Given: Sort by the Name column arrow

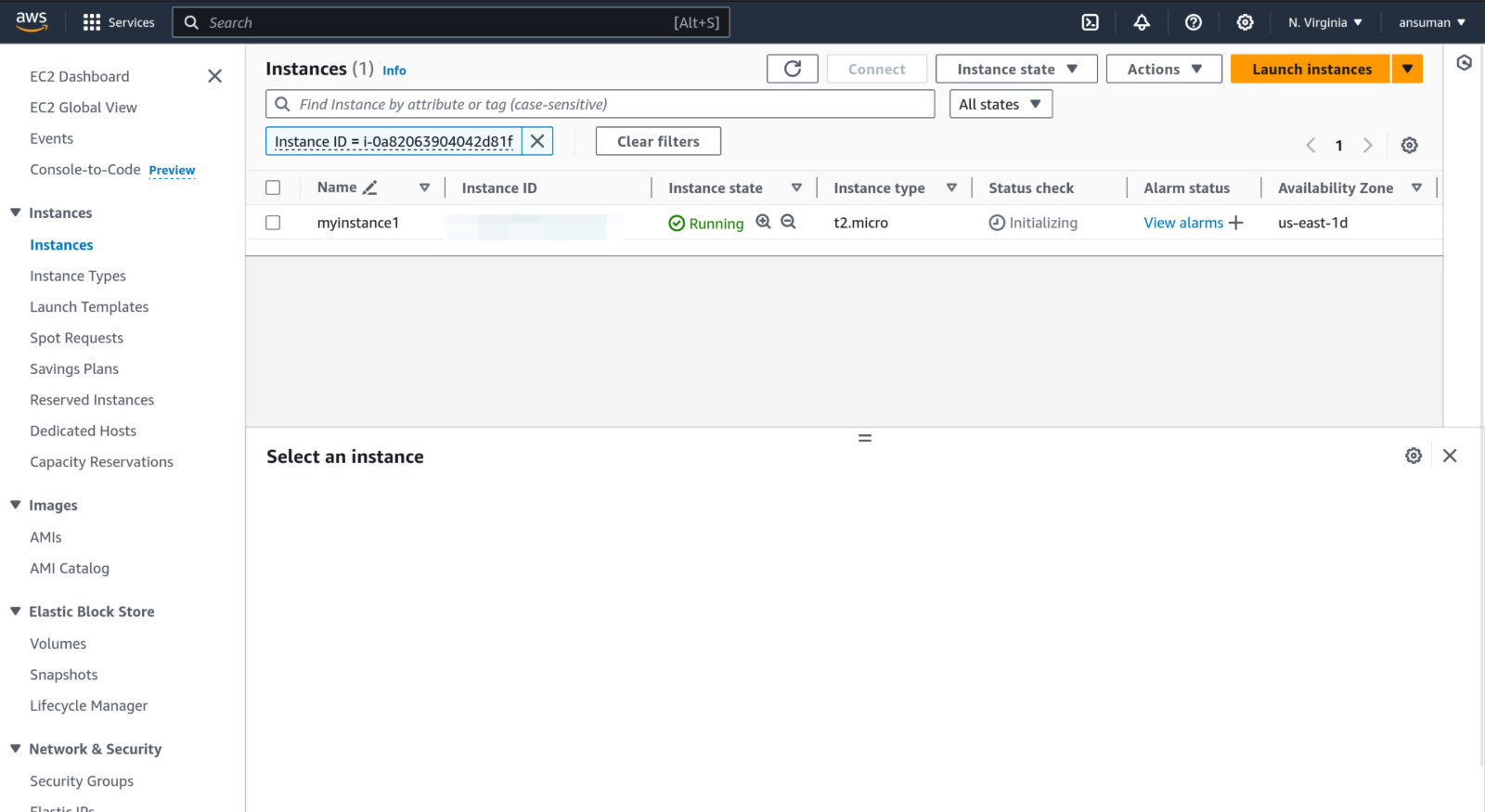Looking at the screenshot, I should [424, 187].
